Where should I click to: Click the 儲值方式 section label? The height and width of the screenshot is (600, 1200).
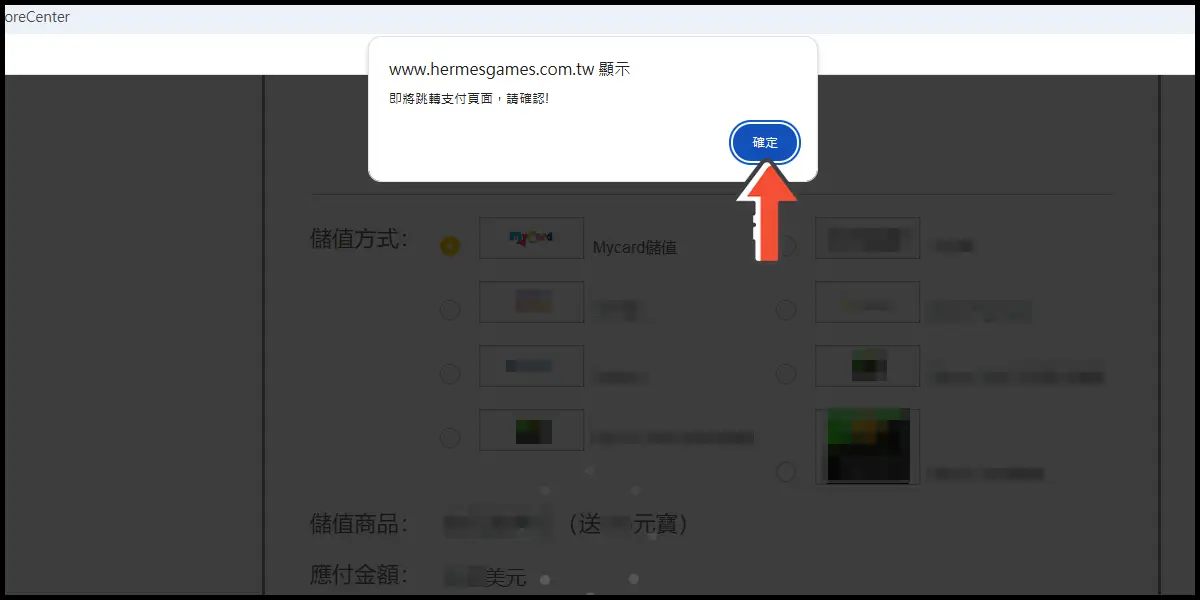click(x=359, y=239)
